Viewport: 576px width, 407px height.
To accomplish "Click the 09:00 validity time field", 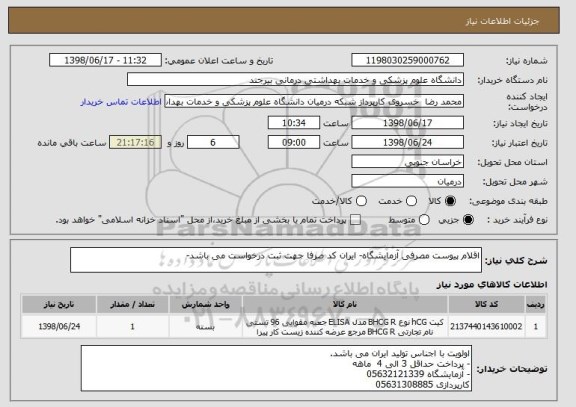I will click(x=294, y=142).
